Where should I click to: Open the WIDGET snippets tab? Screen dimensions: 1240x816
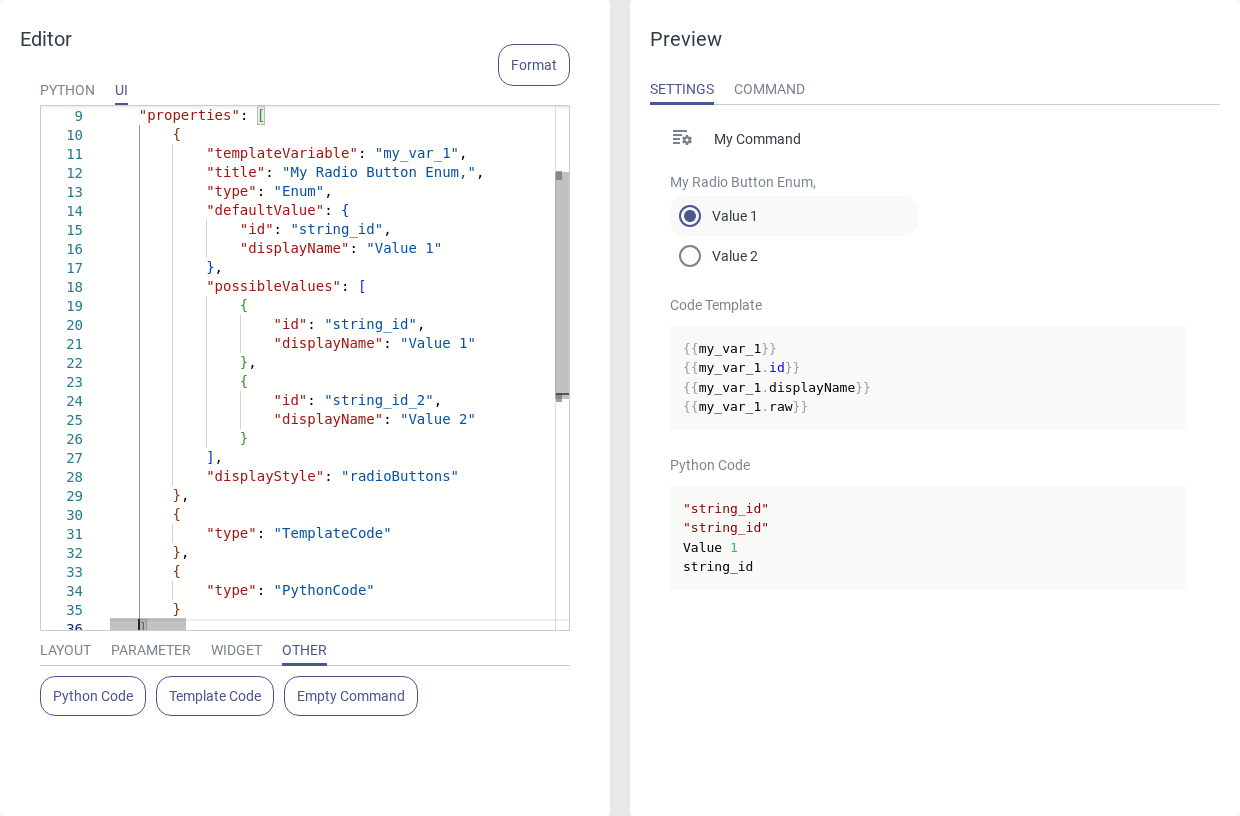pyautogui.click(x=236, y=650)
